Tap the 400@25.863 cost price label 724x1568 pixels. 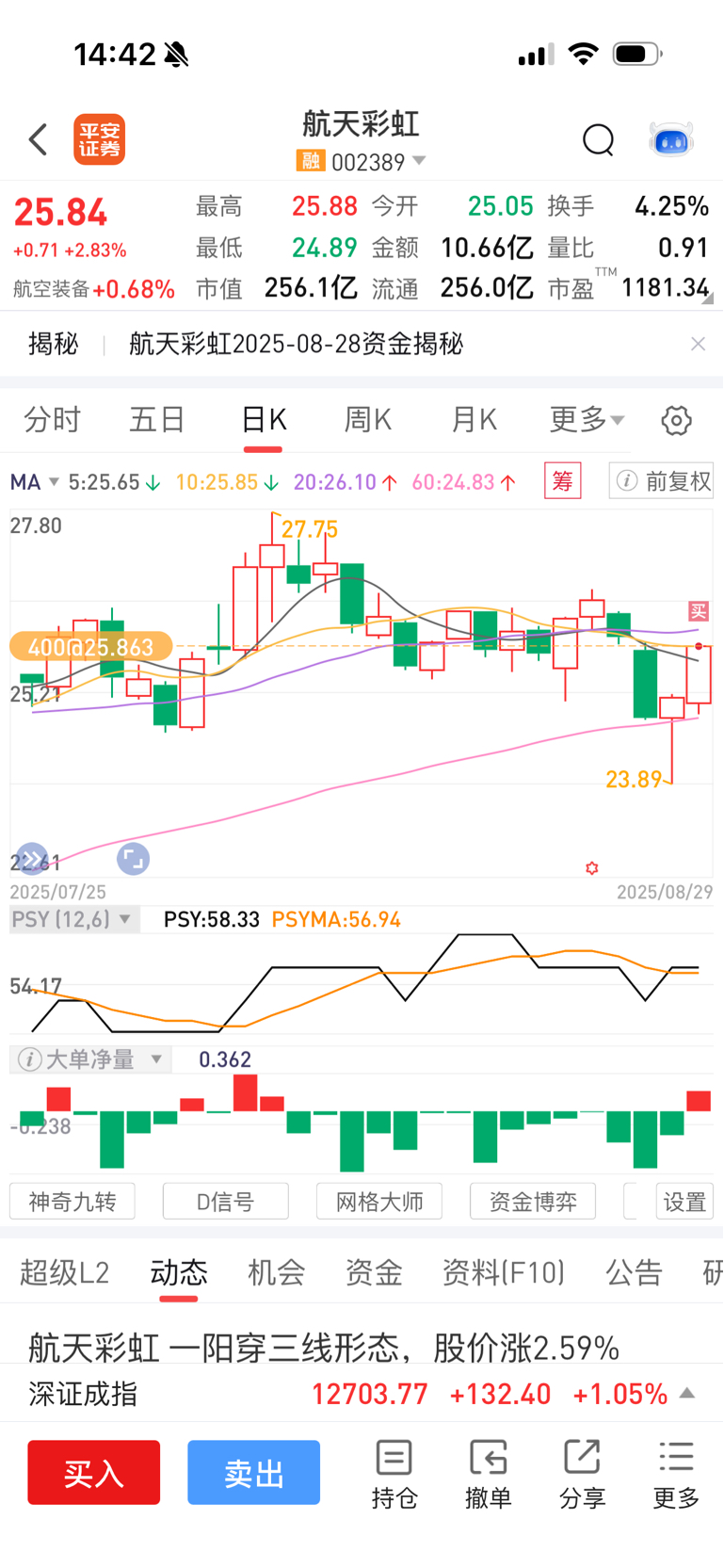90,647
